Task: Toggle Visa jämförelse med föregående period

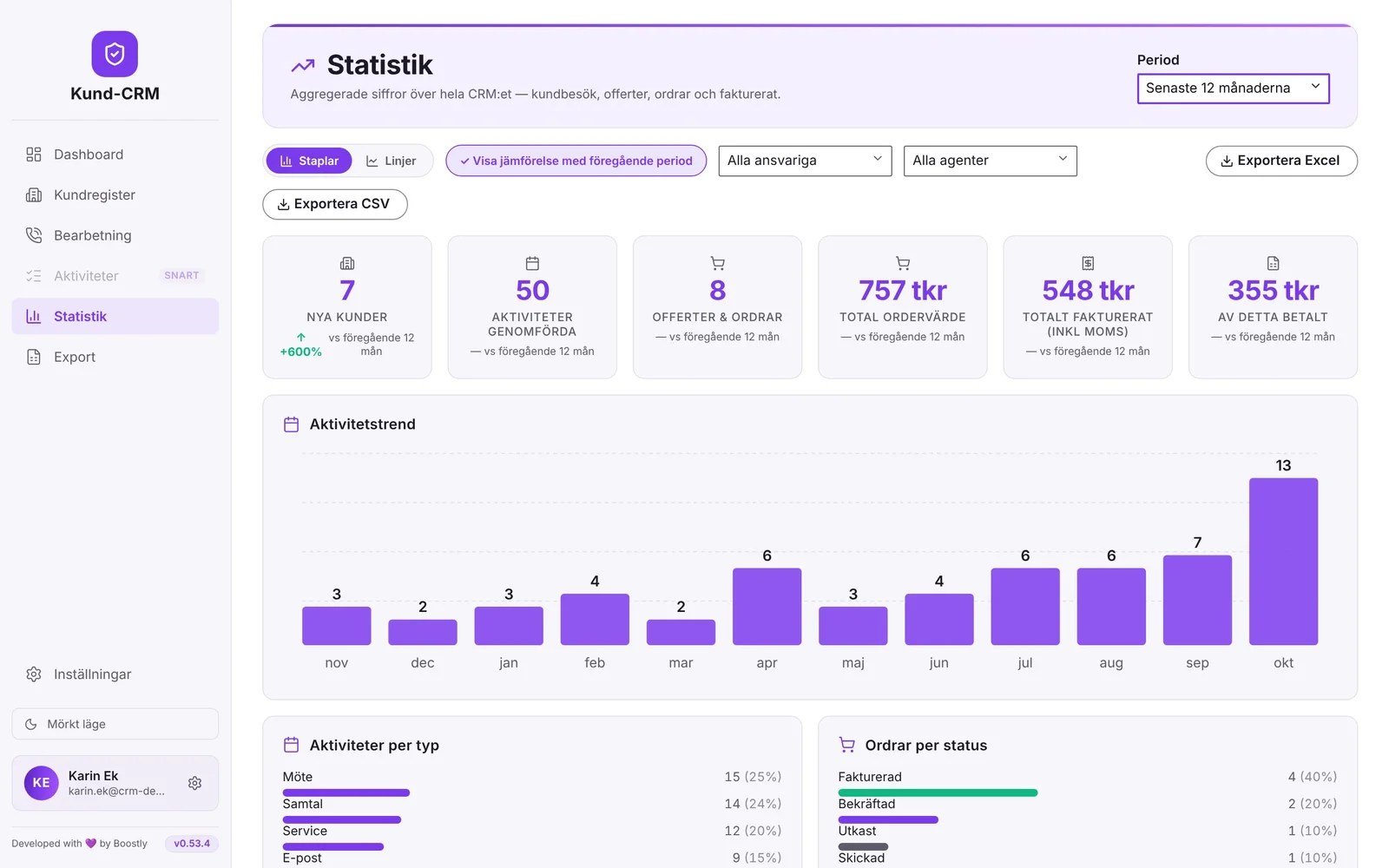Action: click(576, 161)
